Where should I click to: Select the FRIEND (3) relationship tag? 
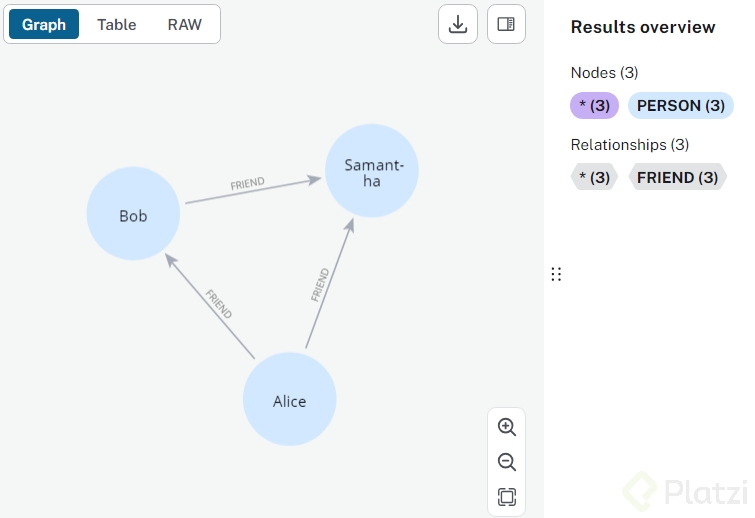pos(677,177)
